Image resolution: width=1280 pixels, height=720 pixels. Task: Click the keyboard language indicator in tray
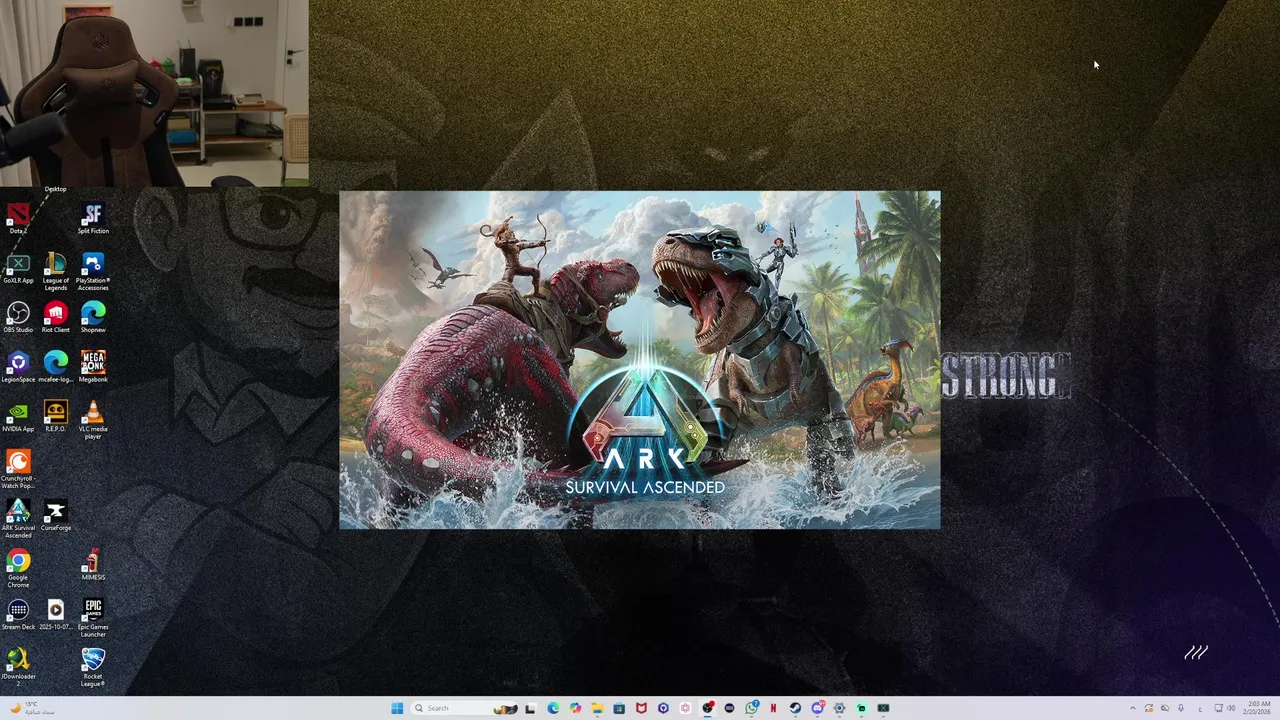[x=1201, y=709]
